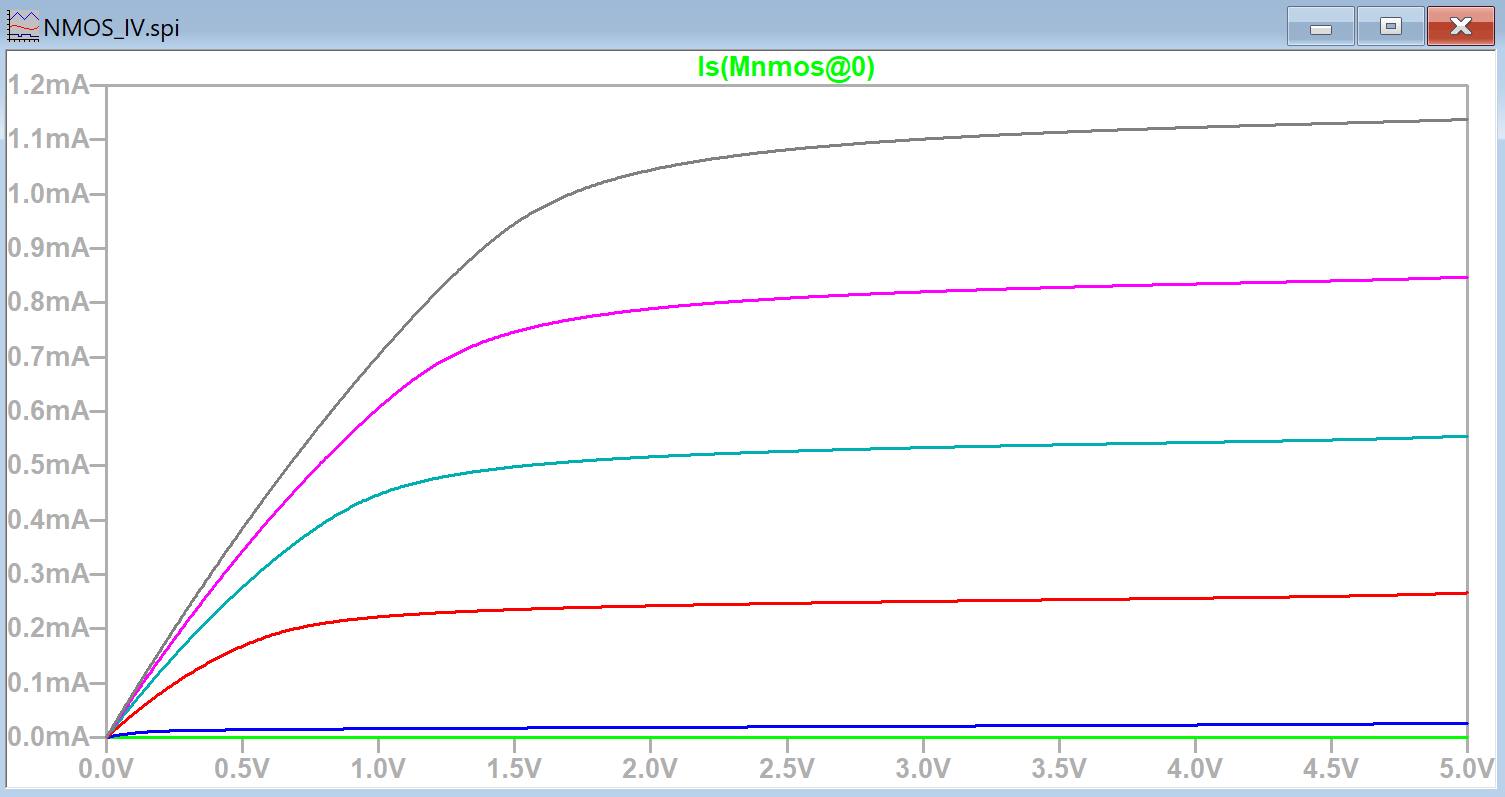Close the NMOS_IV.spi waveform window
Image resolution: width=1505 pixels, height=797 pixels.
(1460, 27)
